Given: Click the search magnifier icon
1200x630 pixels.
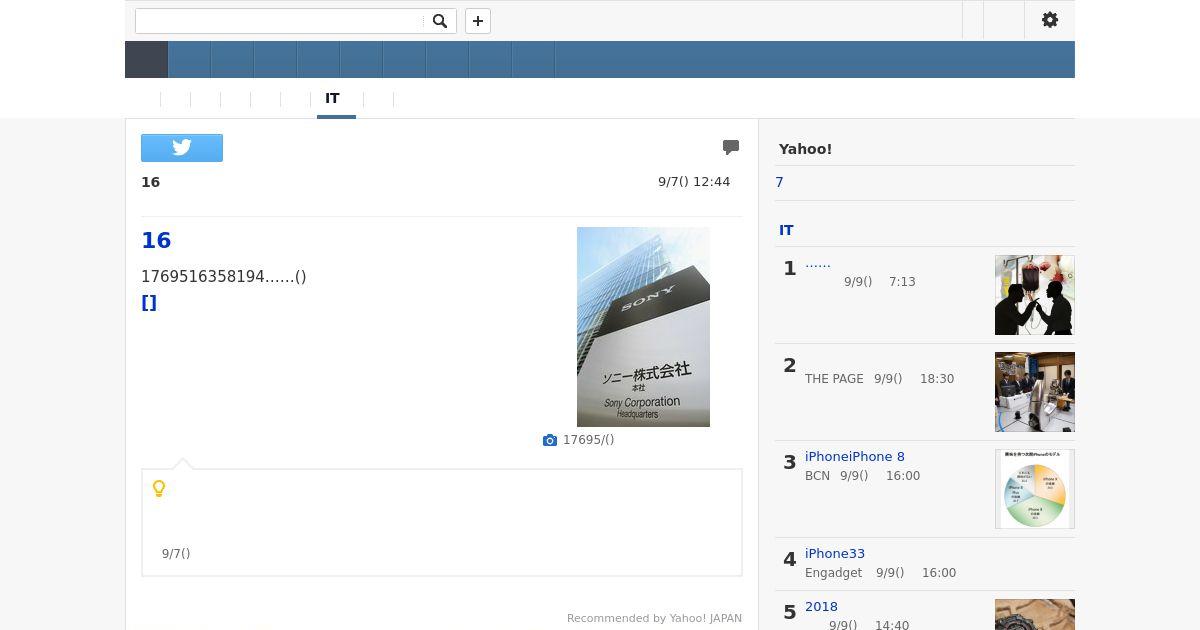Looking at the screenshot, I should coord(440,21).
